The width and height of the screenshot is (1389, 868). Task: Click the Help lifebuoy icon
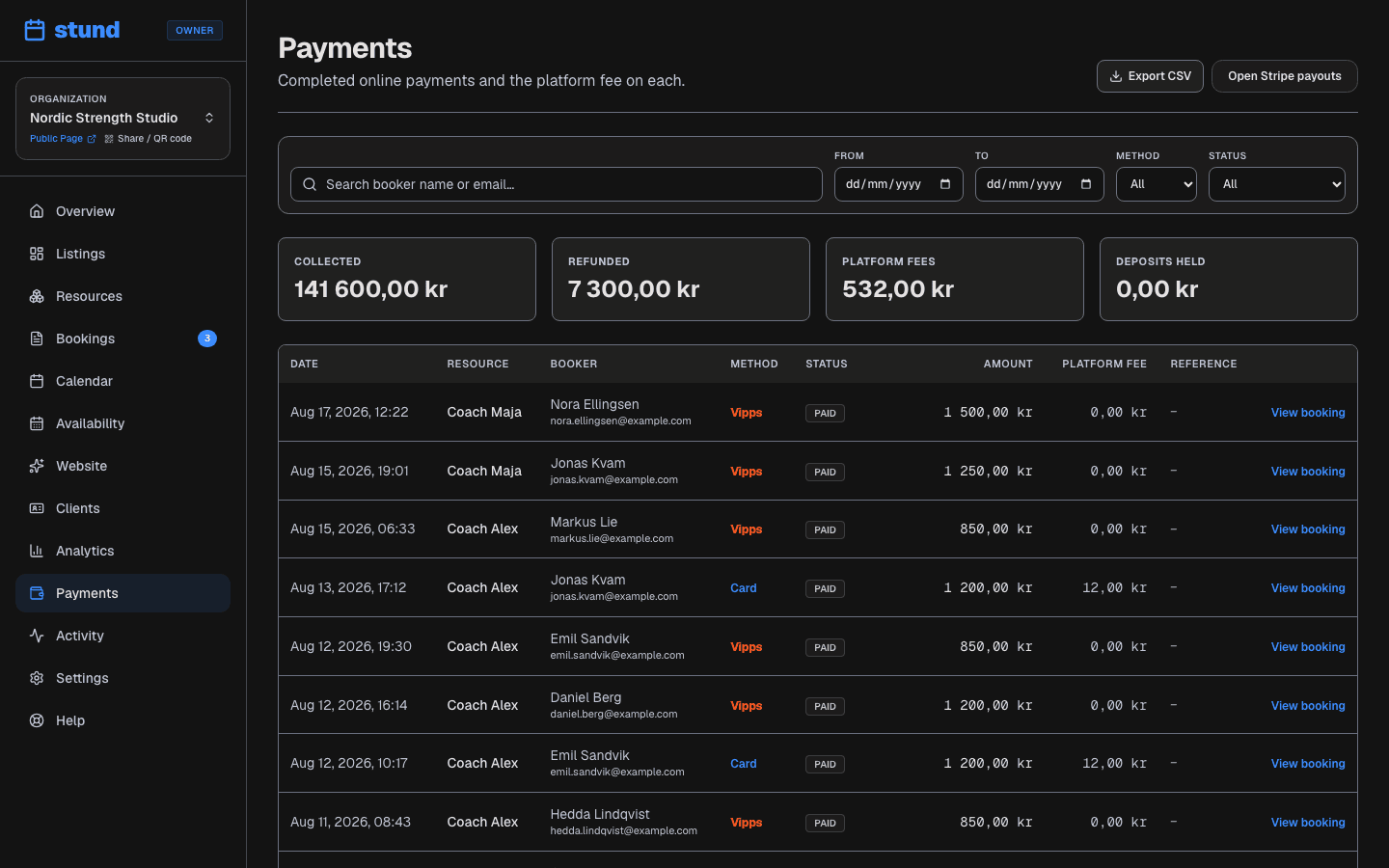37,720
